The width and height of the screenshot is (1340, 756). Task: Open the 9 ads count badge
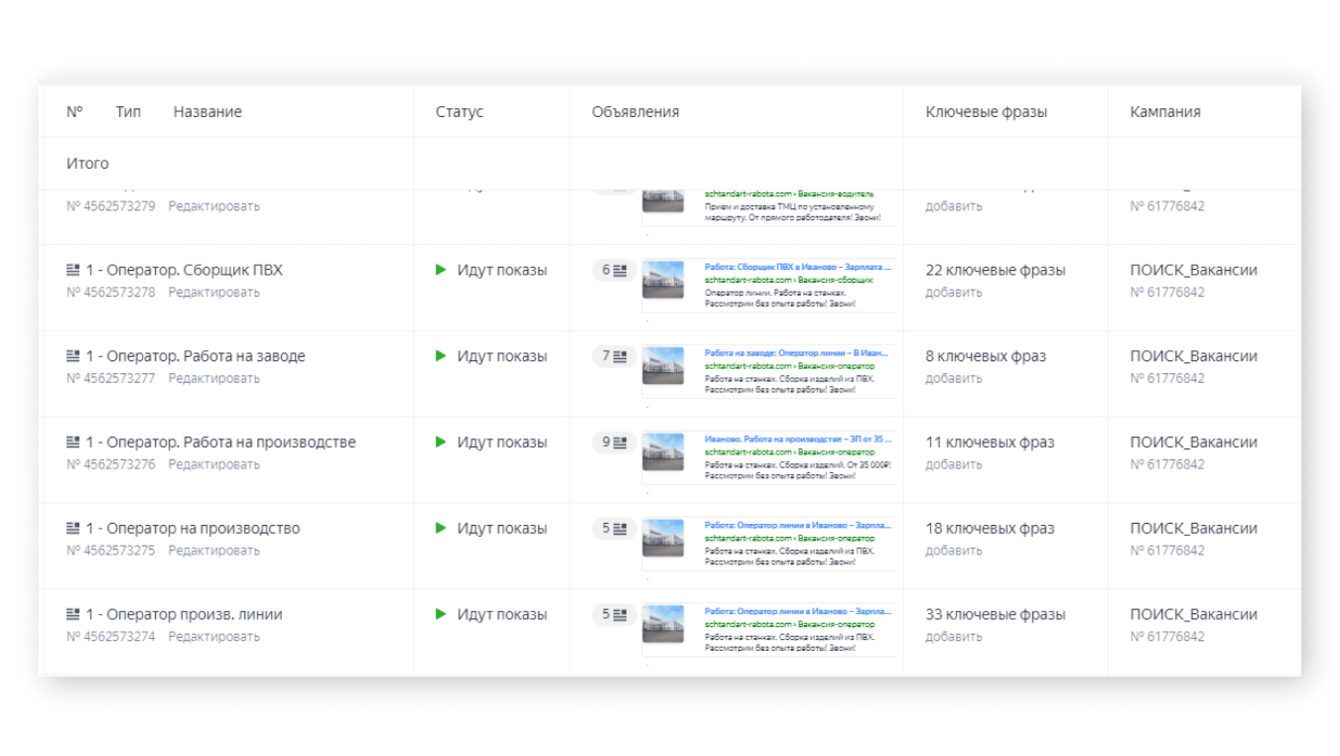click(x=613, y=442)
